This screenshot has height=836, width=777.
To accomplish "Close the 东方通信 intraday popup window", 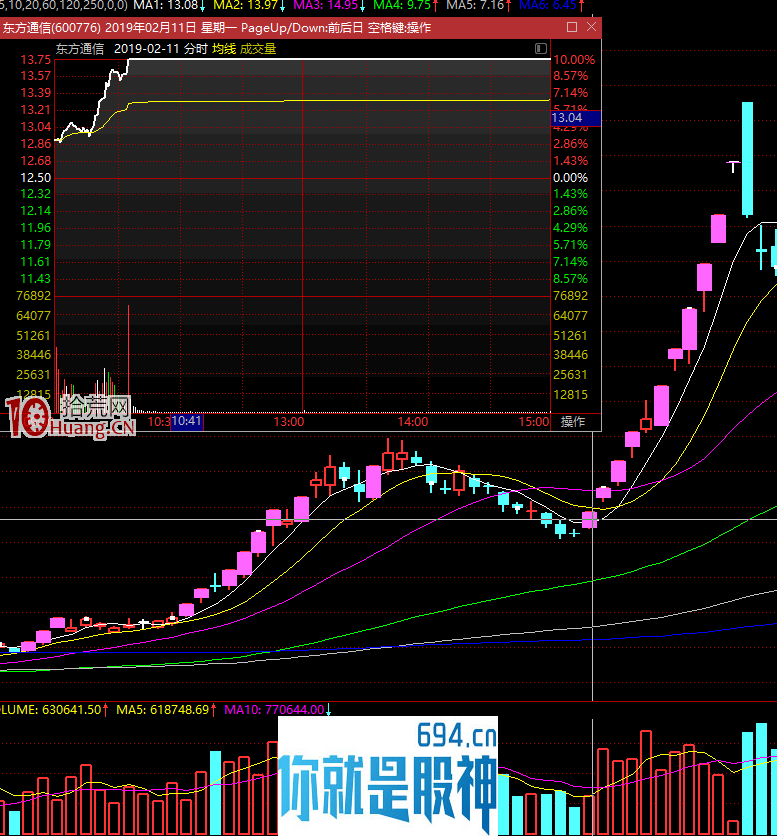I will click(591, 27).
